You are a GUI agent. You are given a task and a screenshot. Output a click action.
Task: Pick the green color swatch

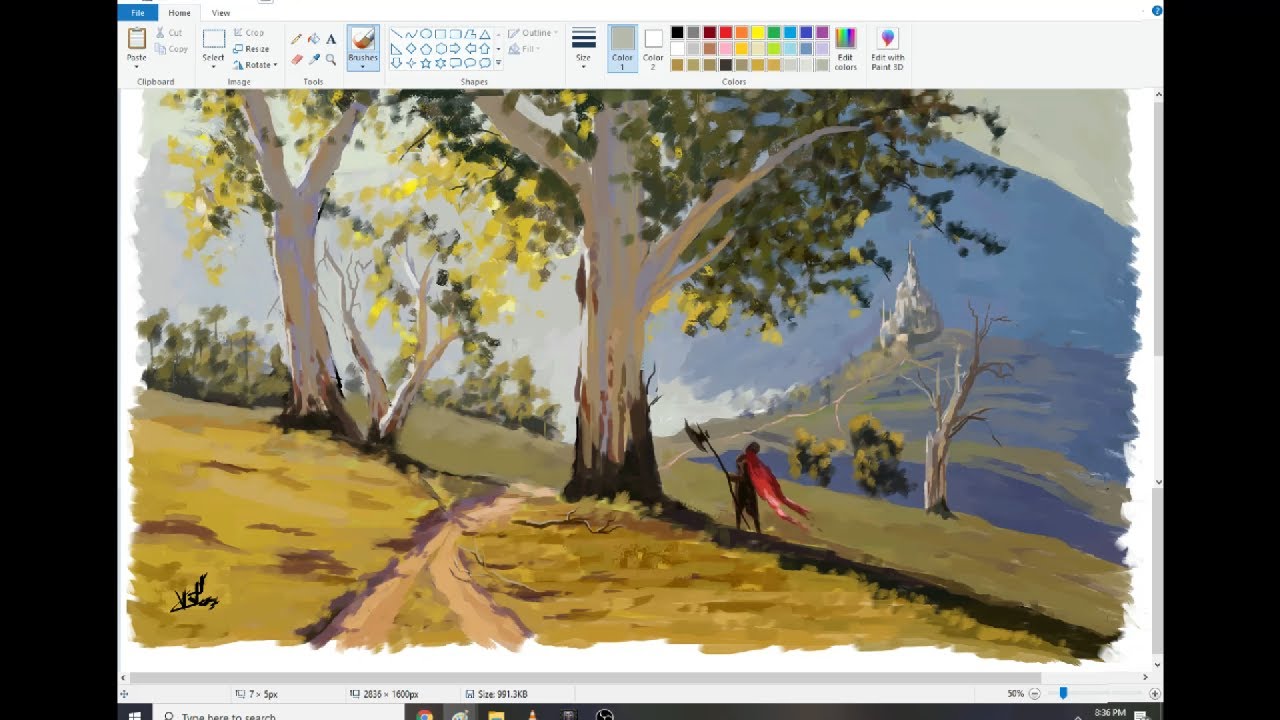tap(774, 32)
